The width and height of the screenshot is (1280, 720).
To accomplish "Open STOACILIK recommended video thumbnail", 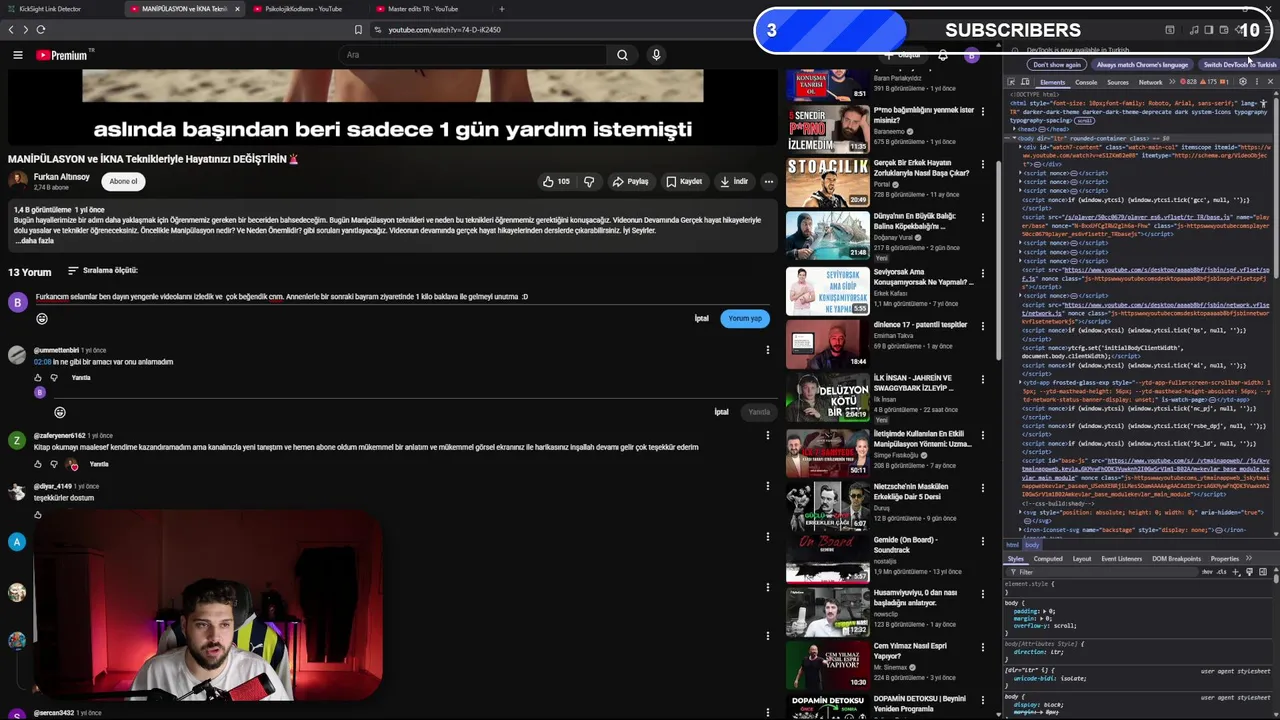I will 827,183.
